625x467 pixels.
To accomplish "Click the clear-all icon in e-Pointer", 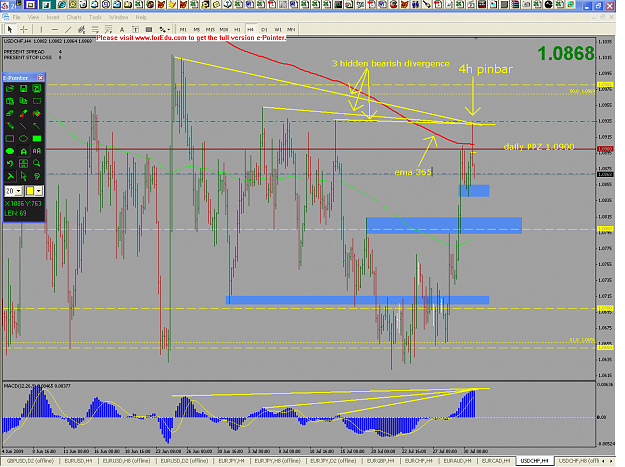I will pyautogui.click(x=37, y=114).
